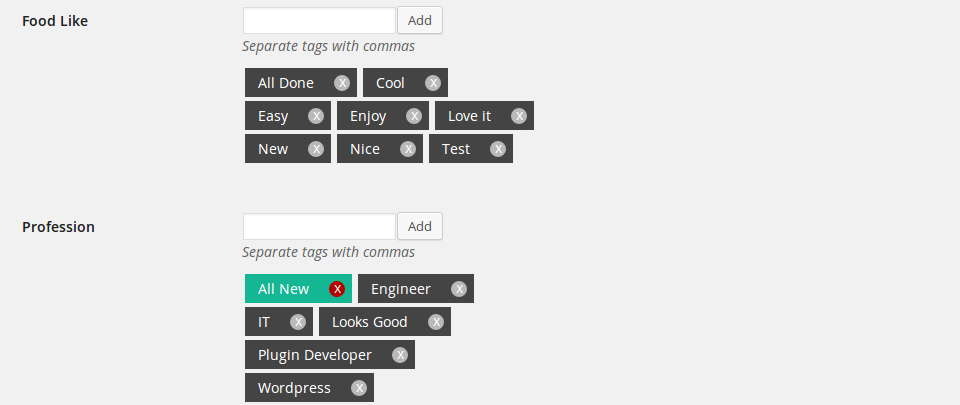The image size is (960, 405).
Task: Focus the Food Like tag input
Action: click(x=319, y=21)
